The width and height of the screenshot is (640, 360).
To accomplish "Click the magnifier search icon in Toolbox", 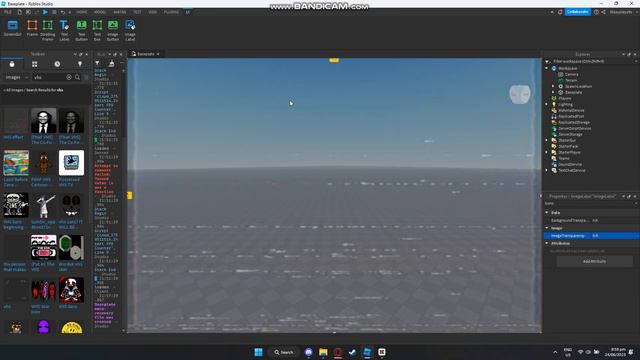I will [77, 77].
